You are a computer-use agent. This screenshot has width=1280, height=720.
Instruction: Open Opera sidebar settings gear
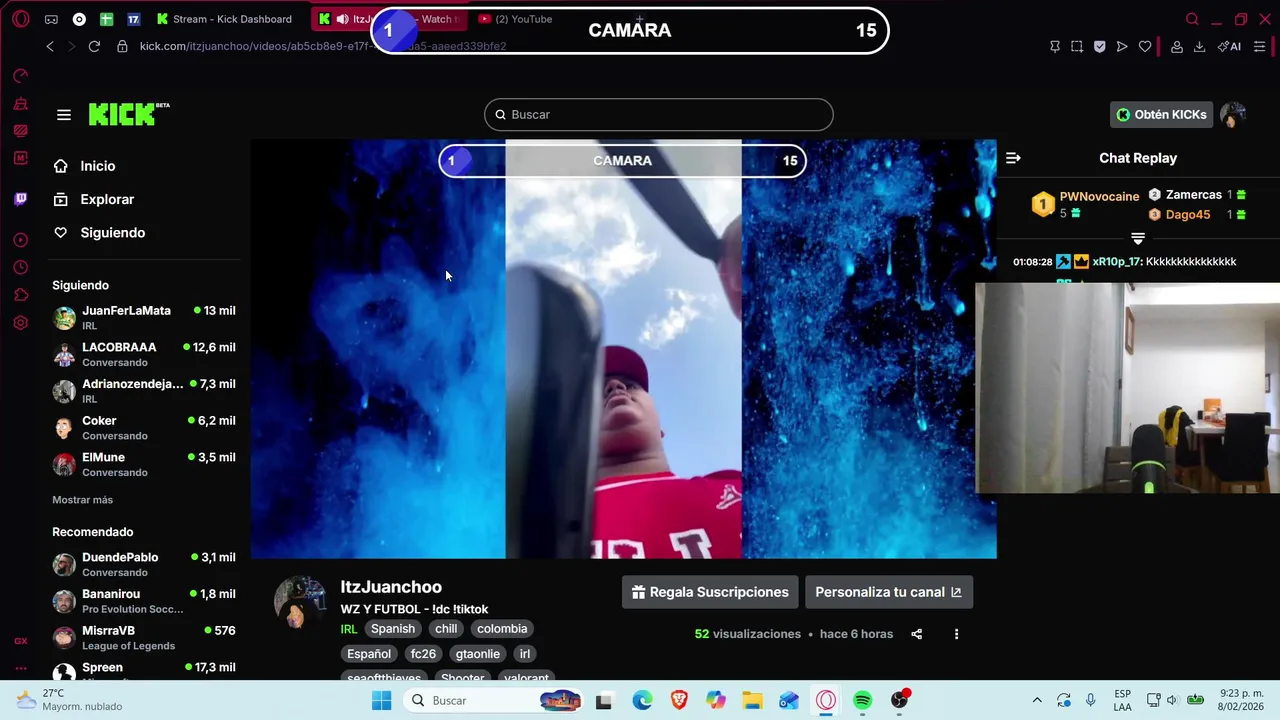[x=21, y=323]
